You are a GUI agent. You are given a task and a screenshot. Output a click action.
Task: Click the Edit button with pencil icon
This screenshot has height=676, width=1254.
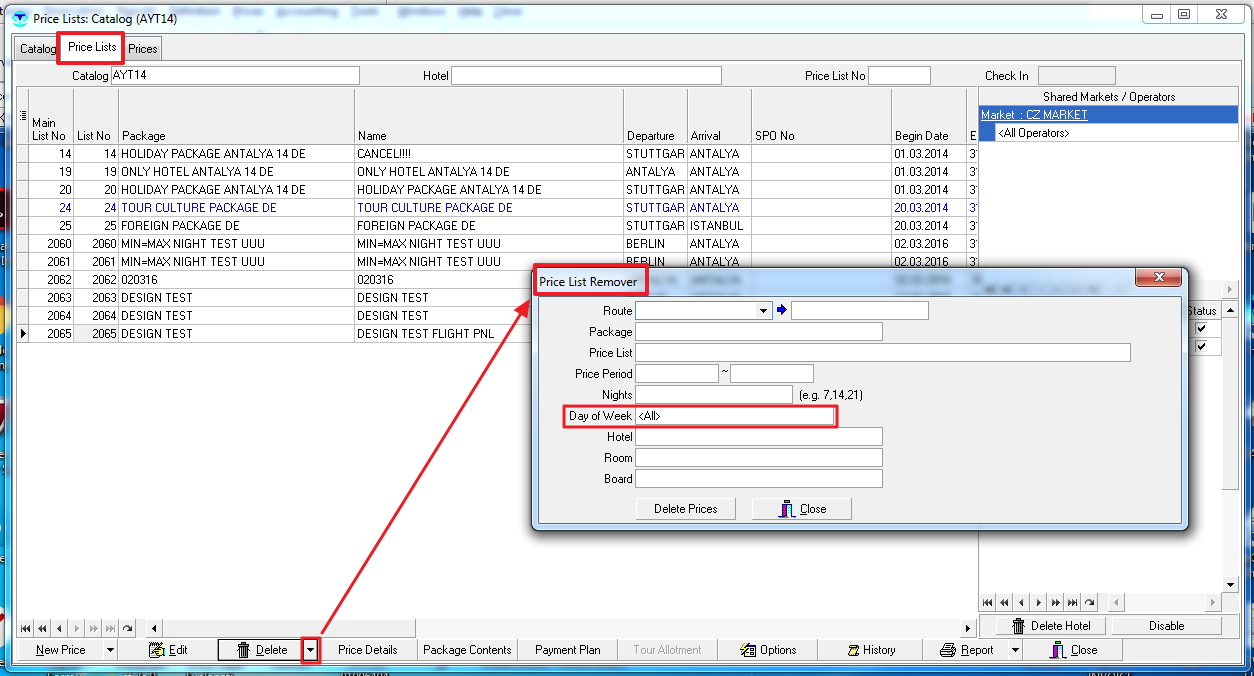168,650
